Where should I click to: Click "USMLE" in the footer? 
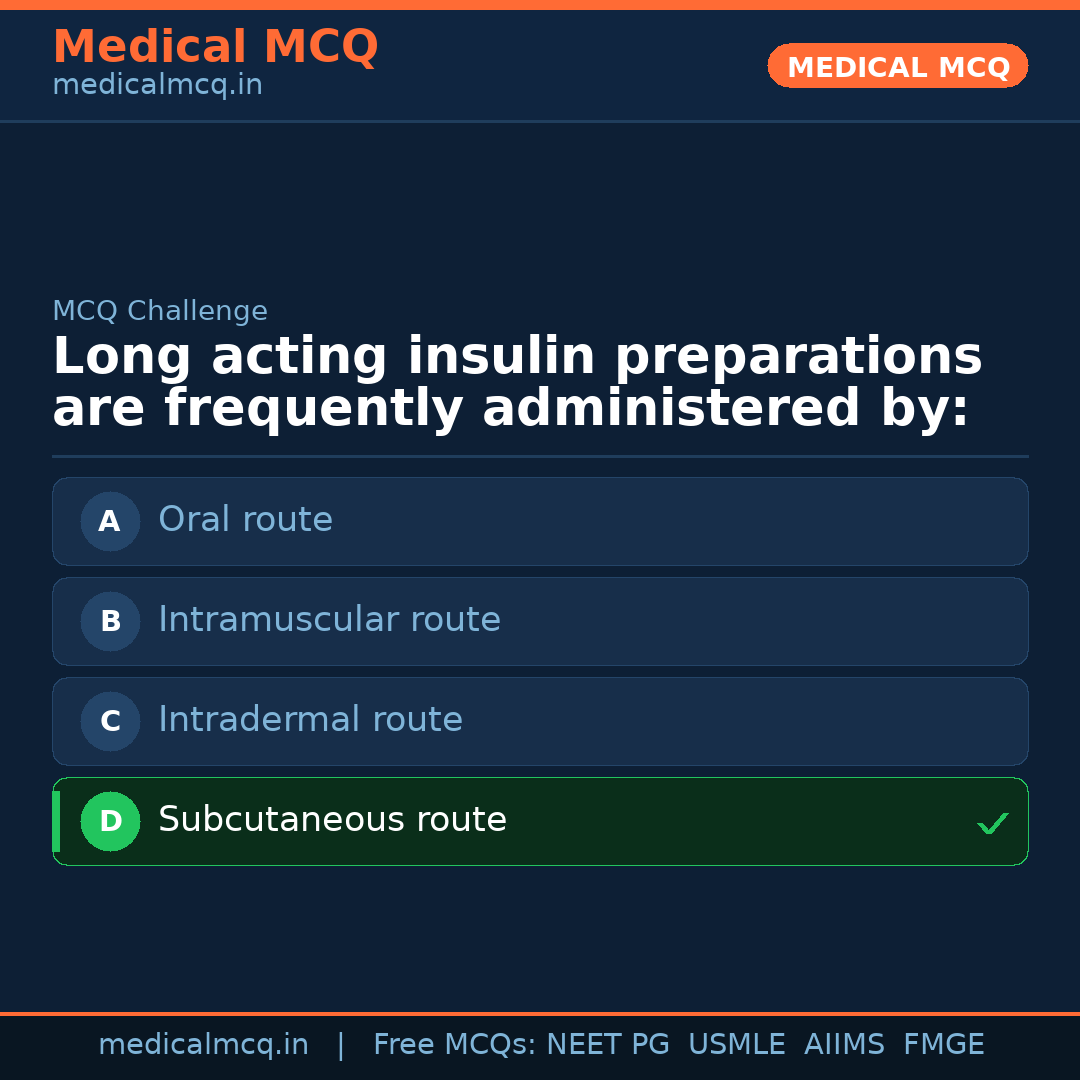736,1045
